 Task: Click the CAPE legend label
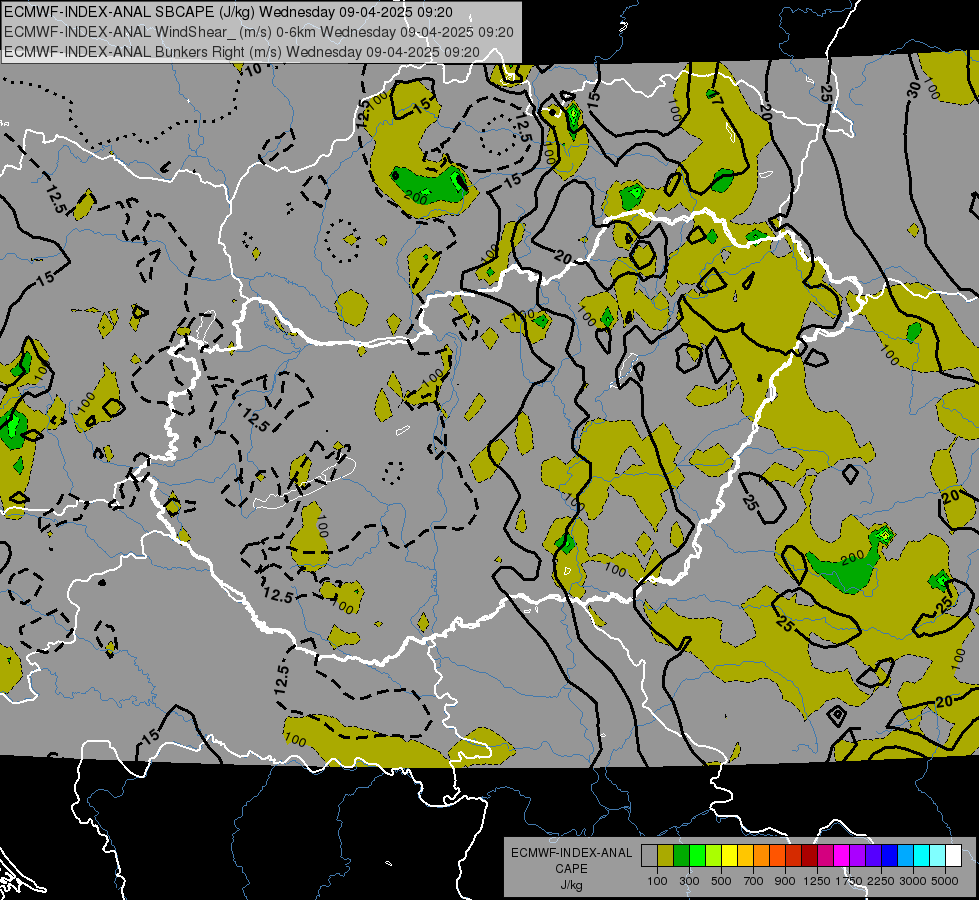click(571, 869)
